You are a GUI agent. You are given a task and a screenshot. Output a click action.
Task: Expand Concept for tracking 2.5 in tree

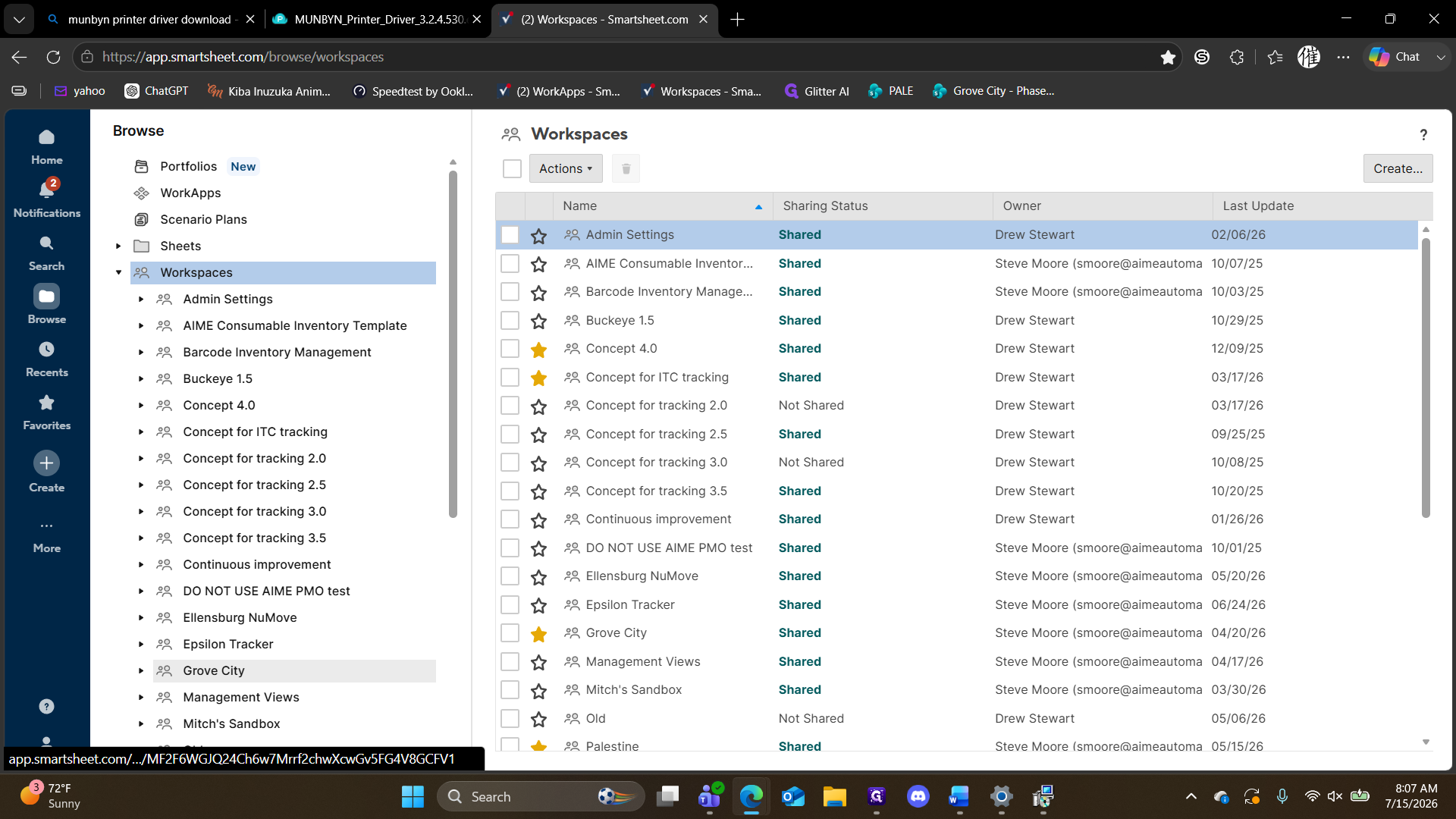tap(141, 485)
